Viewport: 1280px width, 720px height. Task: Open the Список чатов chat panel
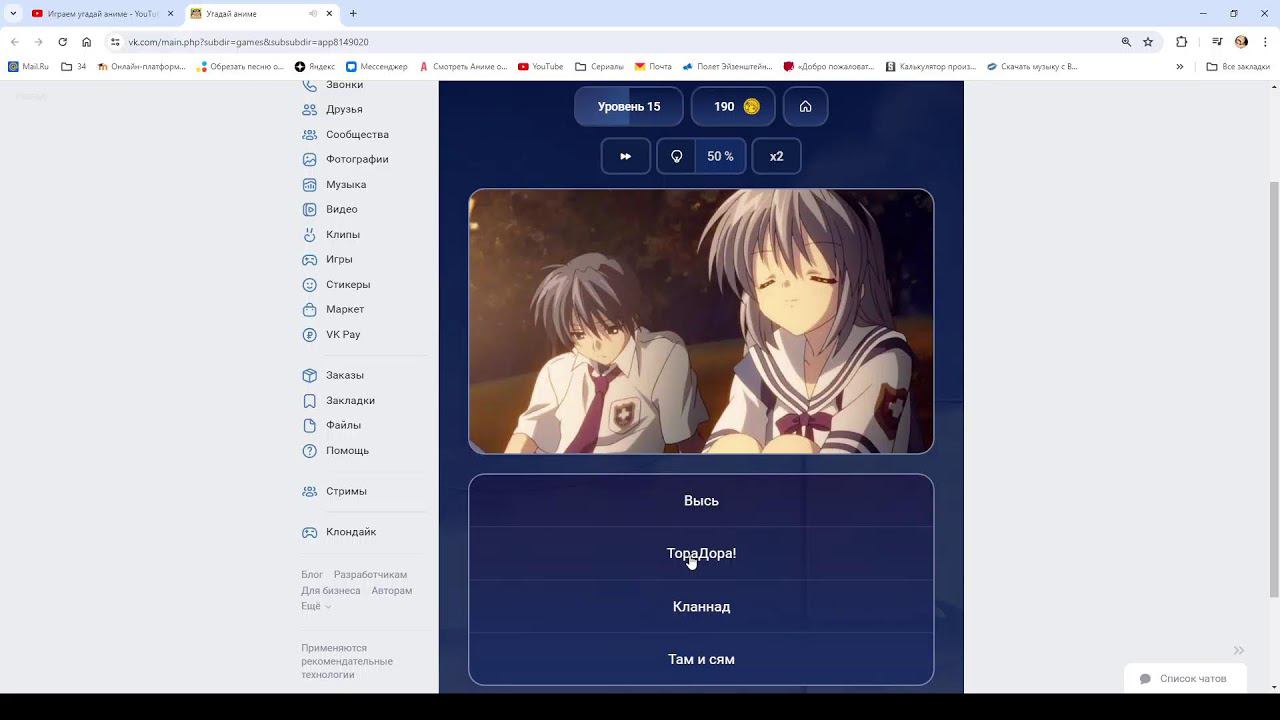click(1184, 678)
